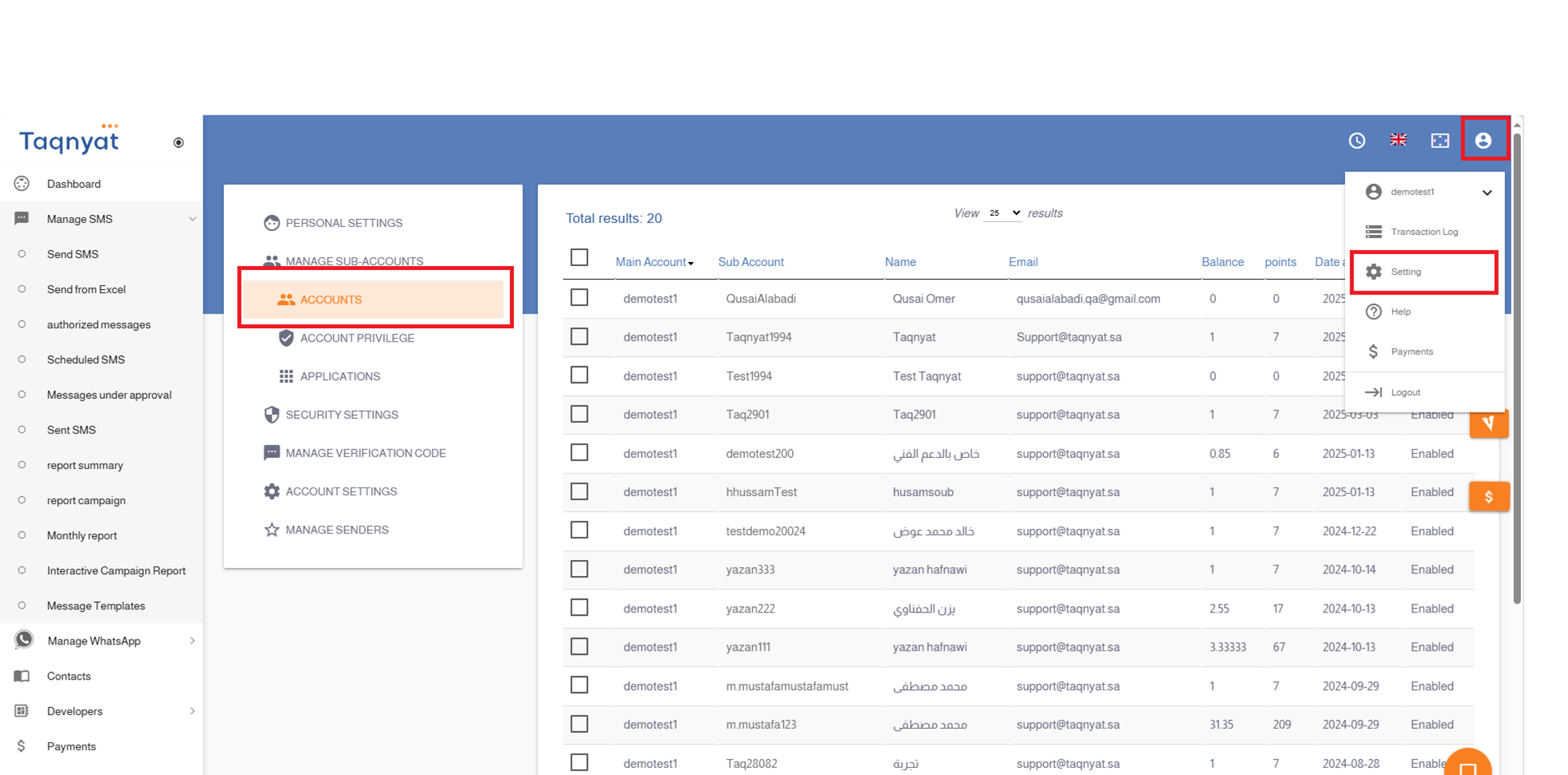
Task: Open Send from Excel in sidebar
Action: (x=86, y=289)
